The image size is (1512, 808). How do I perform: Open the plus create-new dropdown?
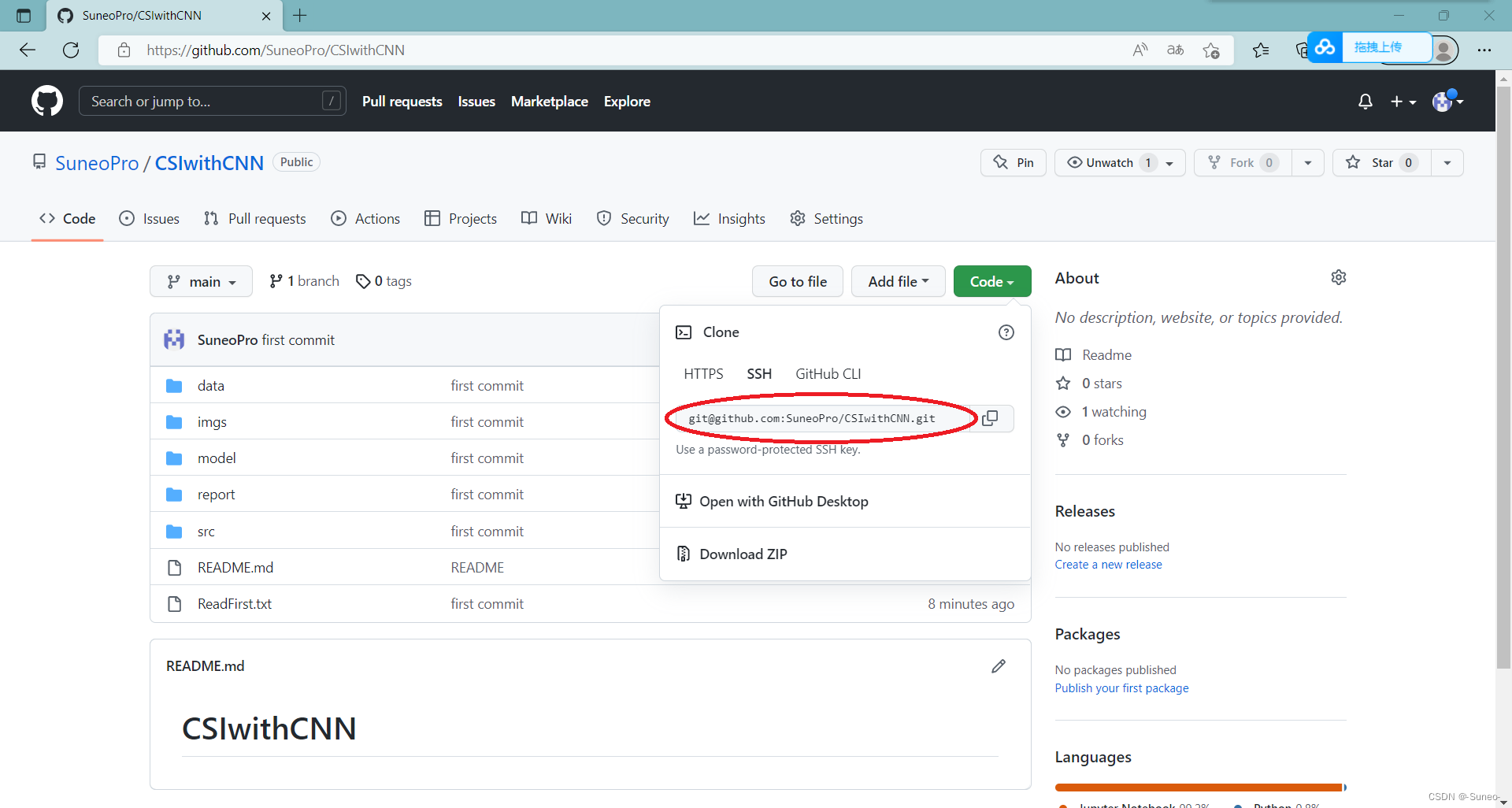pyautogui.click(x=1403, y=102)
